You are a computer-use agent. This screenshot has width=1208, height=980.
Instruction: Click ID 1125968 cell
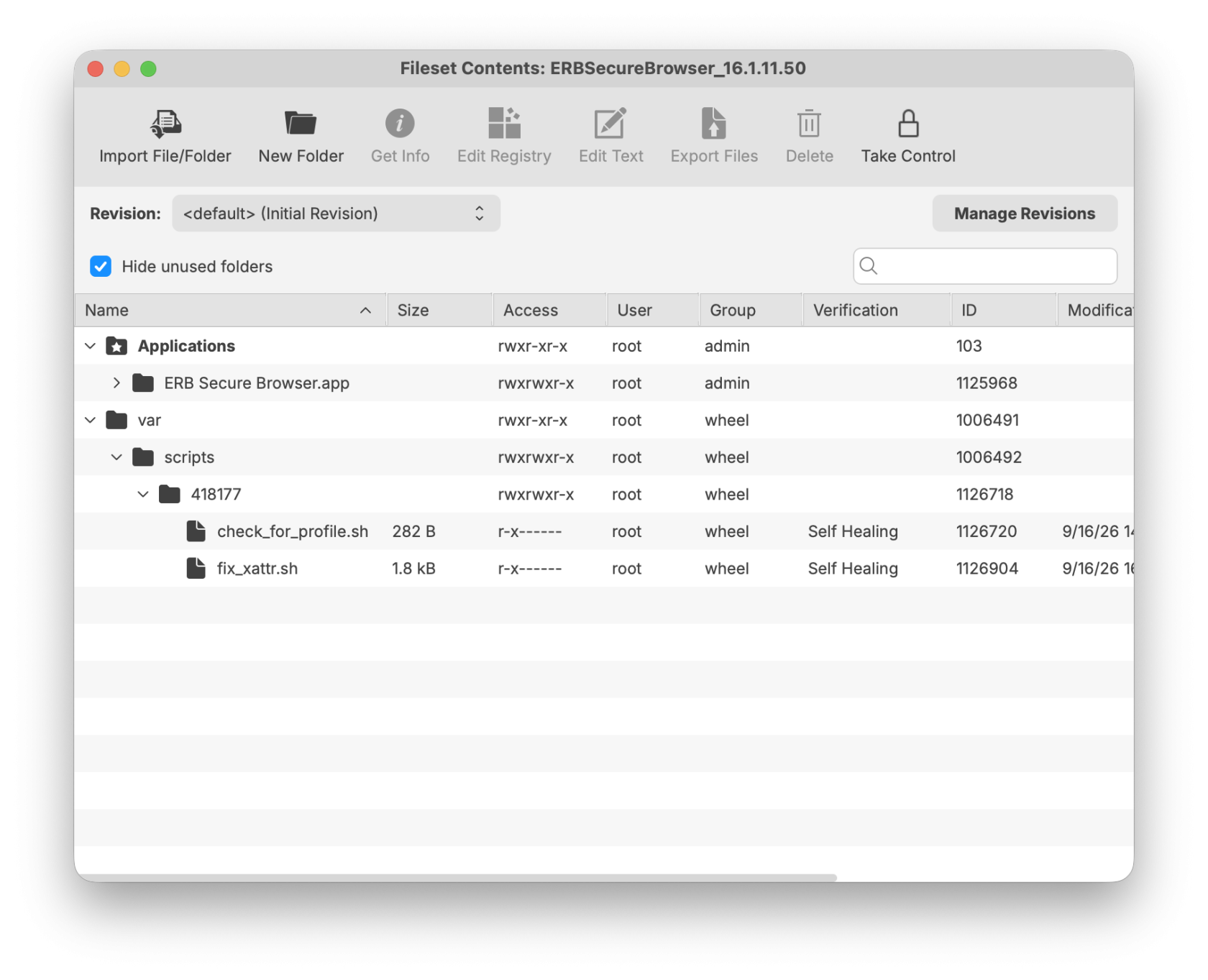coord(987,383)
